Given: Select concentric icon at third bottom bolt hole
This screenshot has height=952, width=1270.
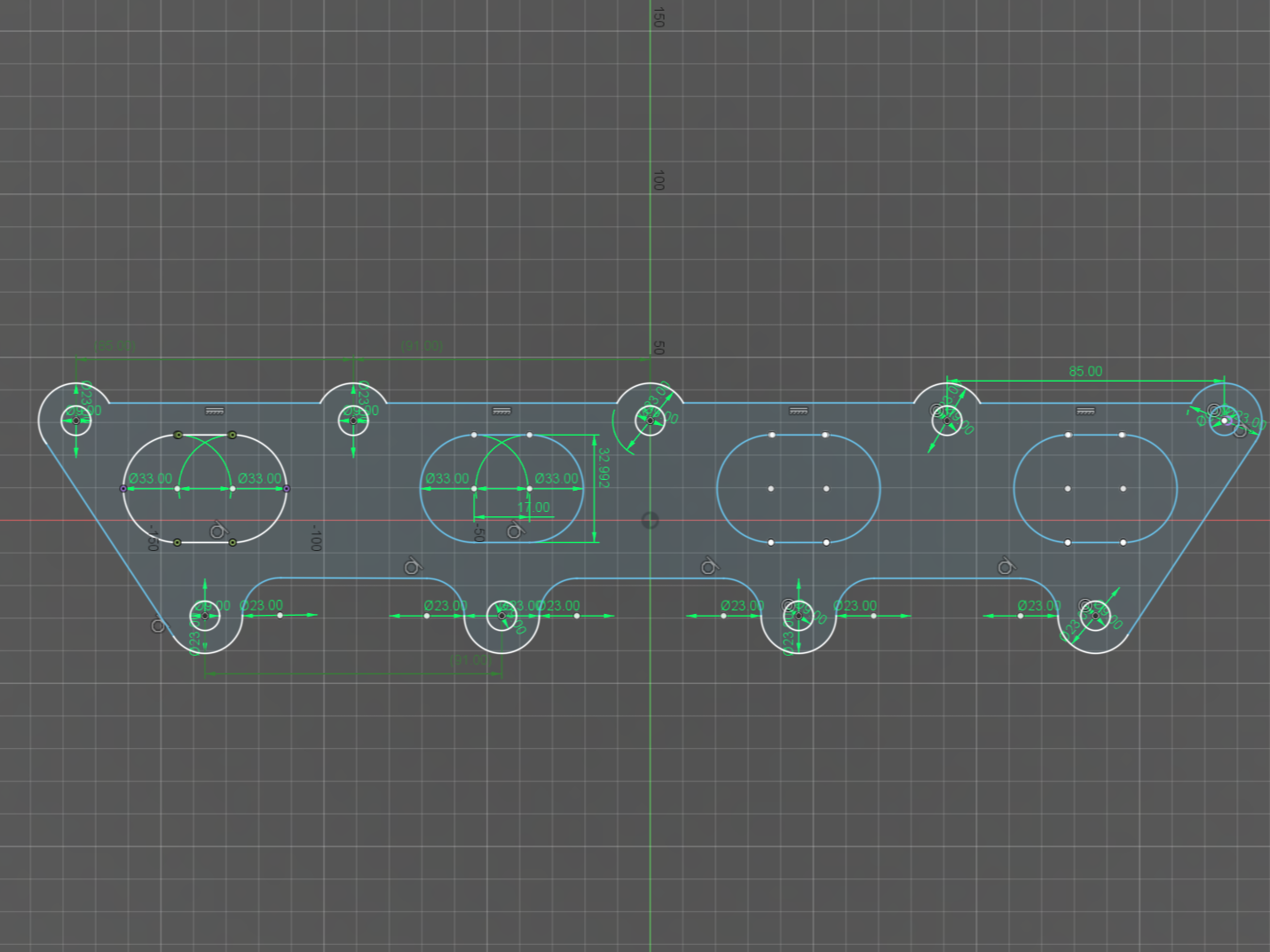Looking at the screenshot, I should click(x=788, y=605).
